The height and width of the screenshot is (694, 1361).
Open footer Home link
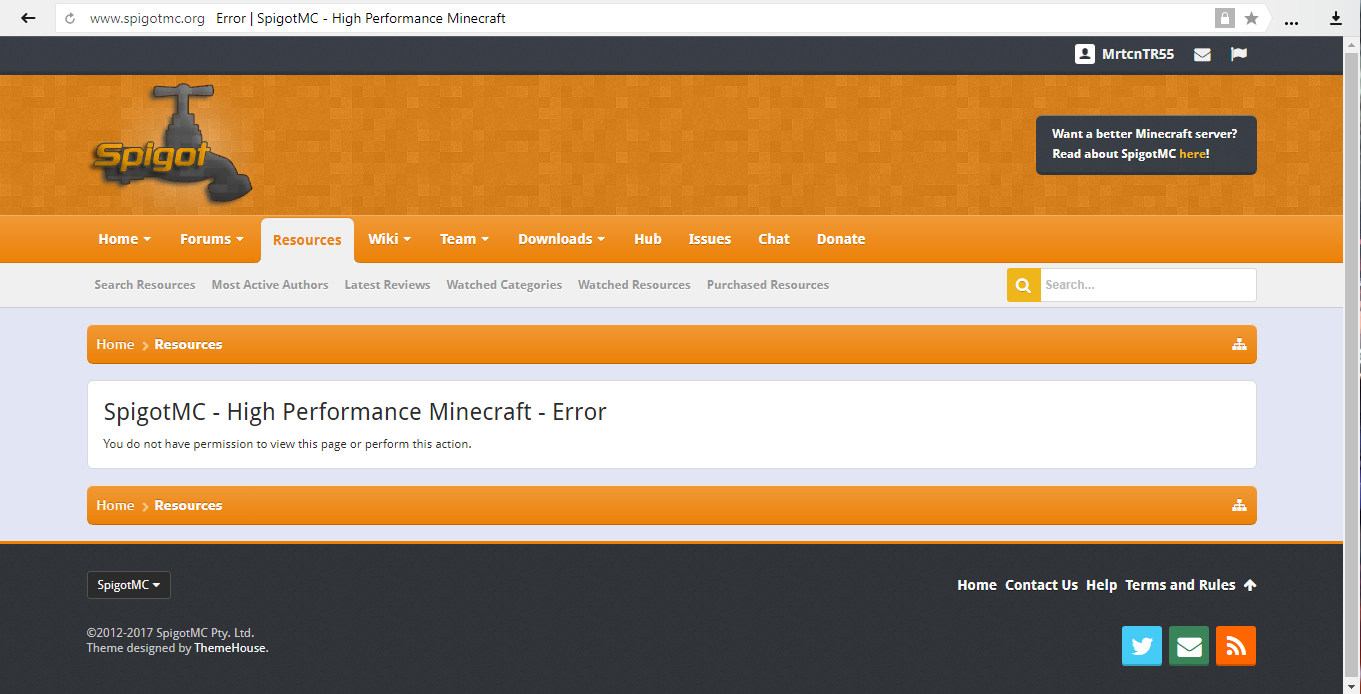click(x=977, y=585)
